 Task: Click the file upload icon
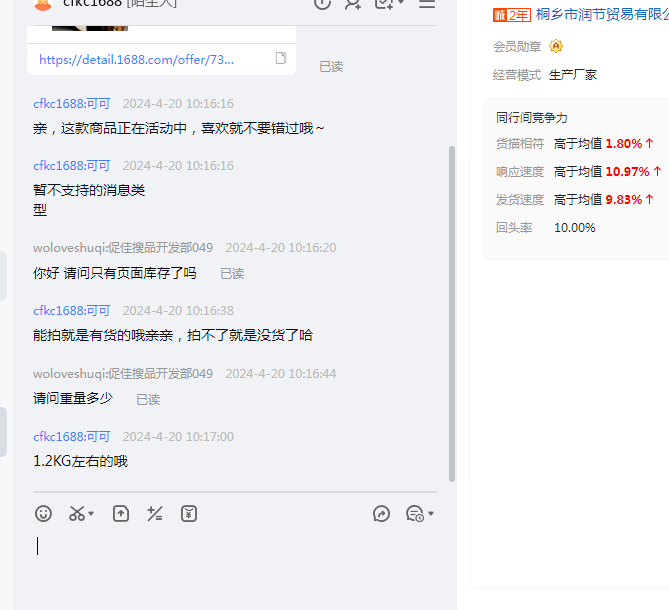pyautogui.click(x=120, y=514)
